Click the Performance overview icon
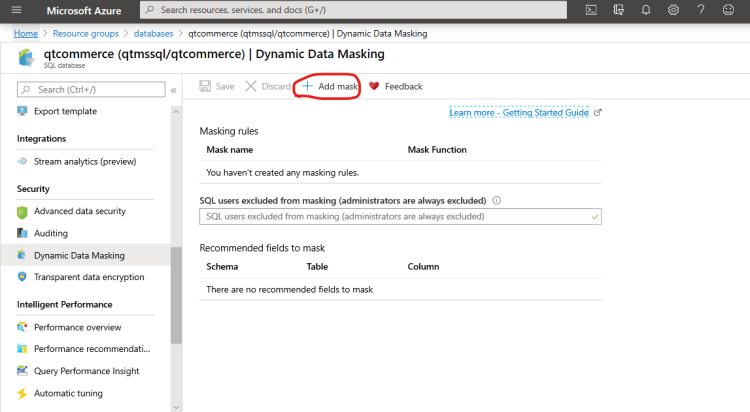The image size is (750, 412). coord(22,327)
